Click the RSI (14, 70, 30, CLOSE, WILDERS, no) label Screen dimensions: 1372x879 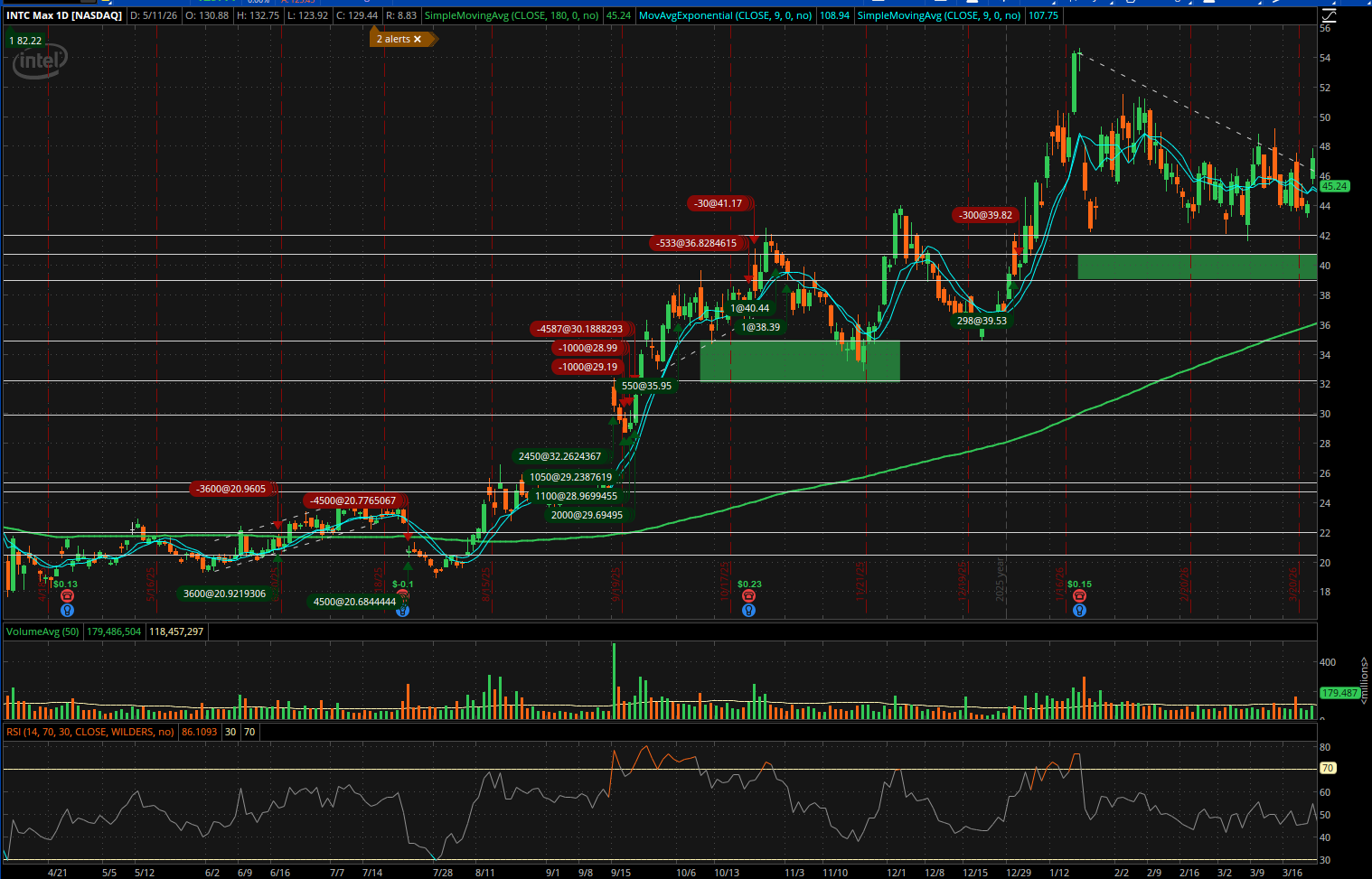click(x=90, y=732)
